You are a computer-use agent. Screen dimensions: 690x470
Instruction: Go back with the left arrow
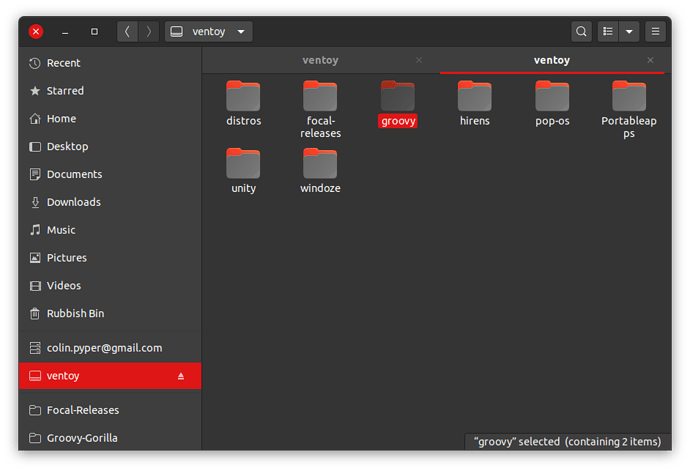pos(127,32)
